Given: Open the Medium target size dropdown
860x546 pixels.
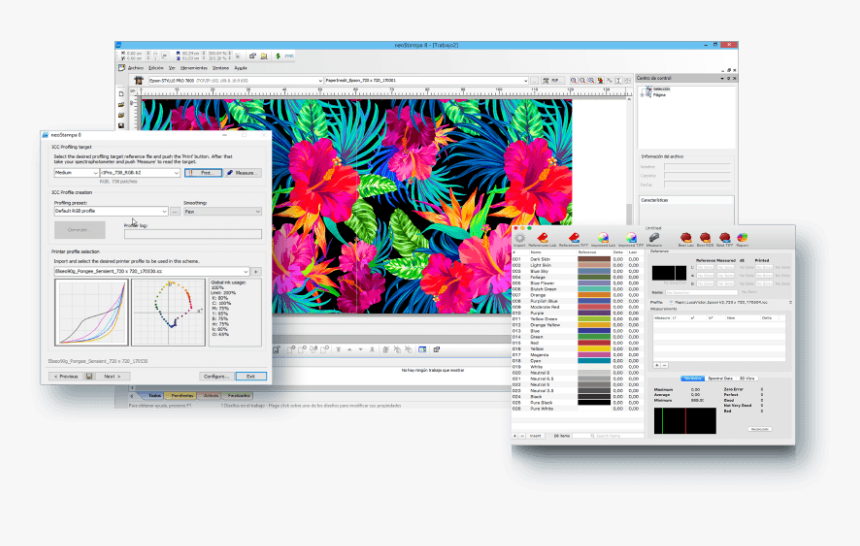Looking at the screenshot, I should (x=76, y=173).
